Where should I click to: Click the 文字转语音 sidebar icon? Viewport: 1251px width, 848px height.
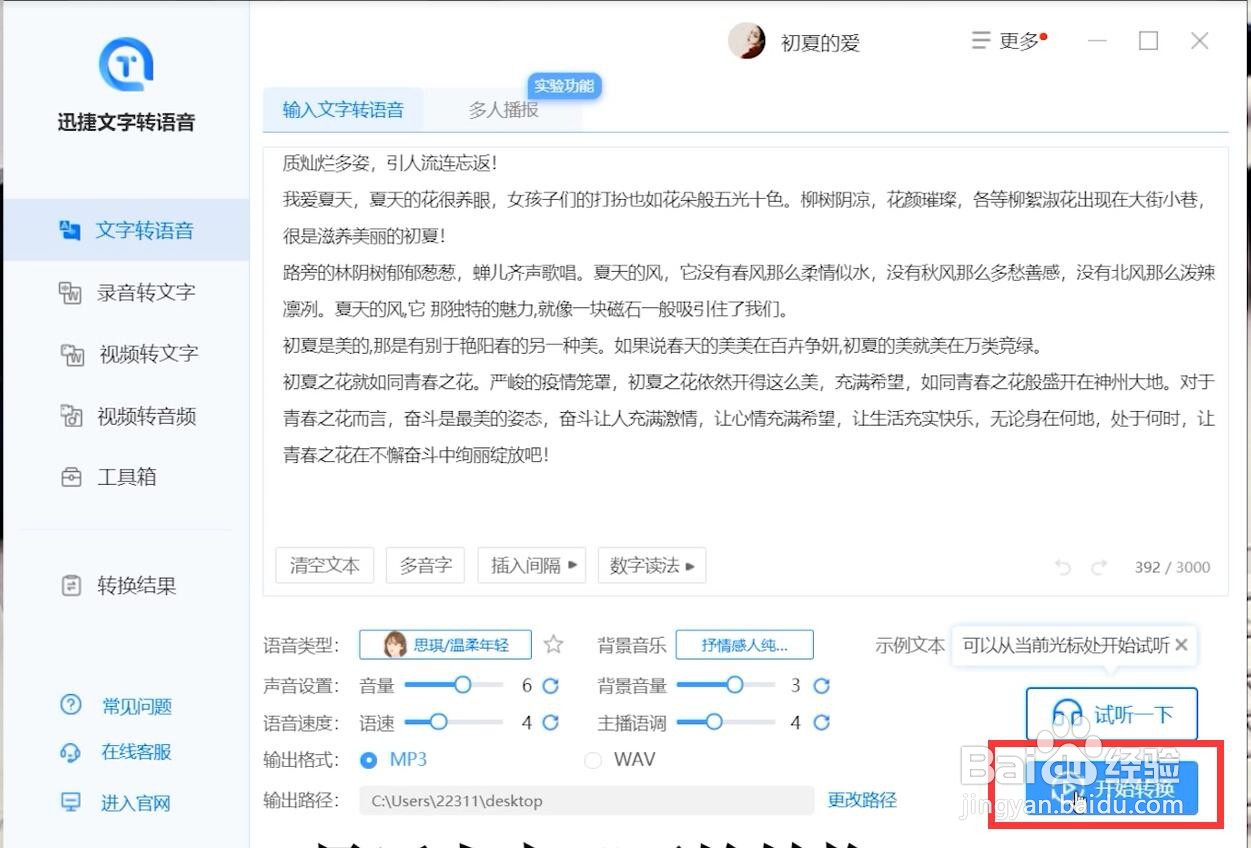point(70,230)
